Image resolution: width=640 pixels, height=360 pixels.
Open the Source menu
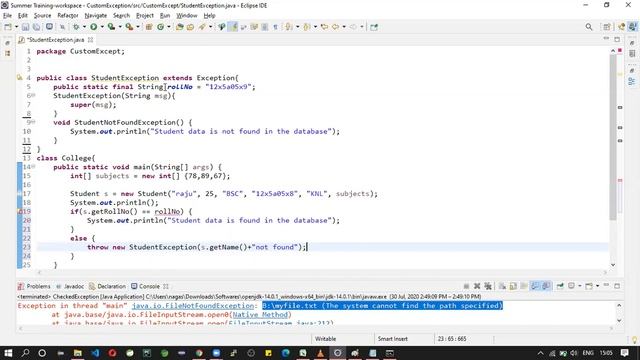point(42,16)
